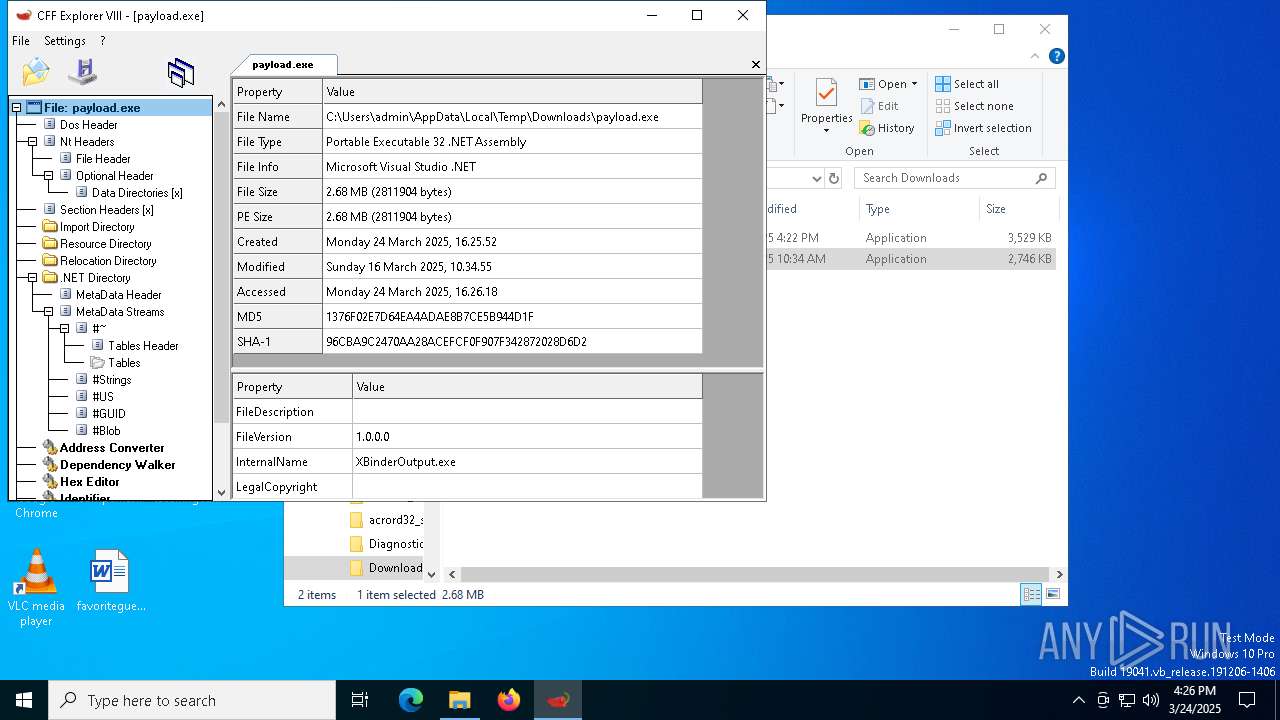1280x720 pixels.
Task: Select the #Strings stream
Action: [x=111, y=380]
